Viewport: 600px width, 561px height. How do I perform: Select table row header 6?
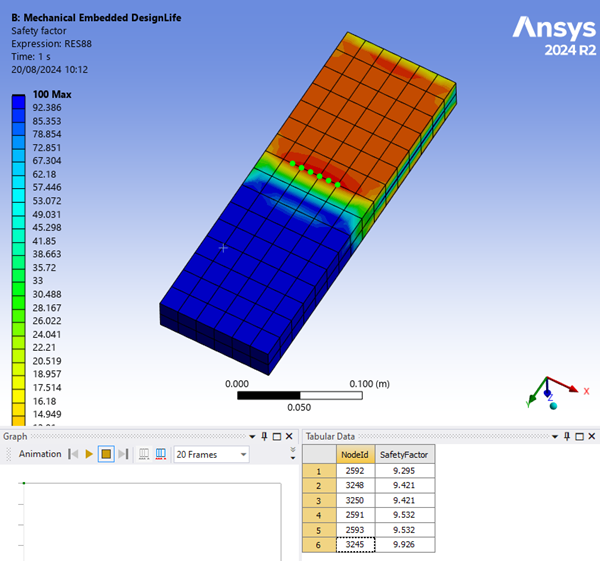click(319, 545)
